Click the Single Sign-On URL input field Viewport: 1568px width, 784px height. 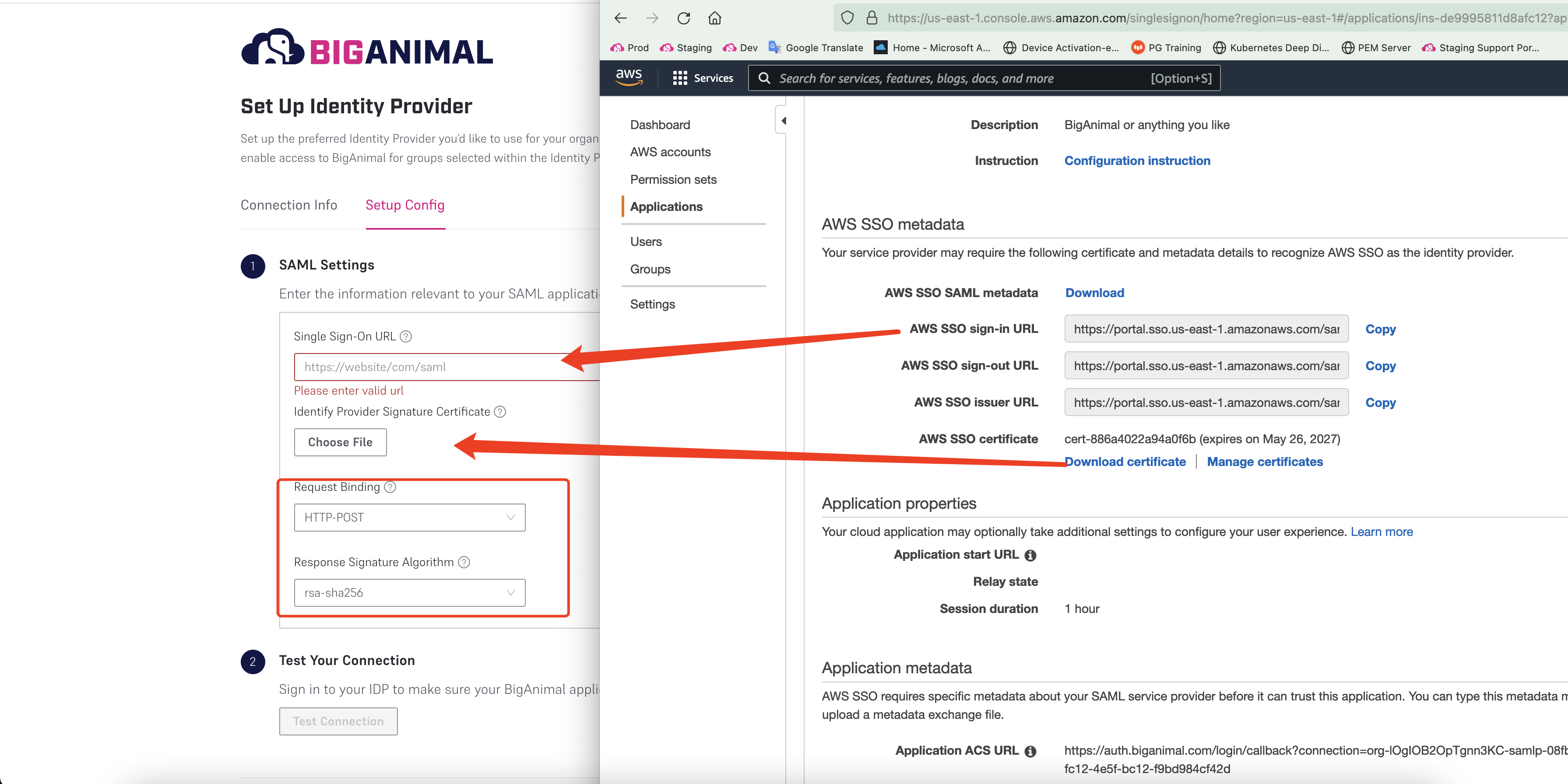(x=447, y=367)
